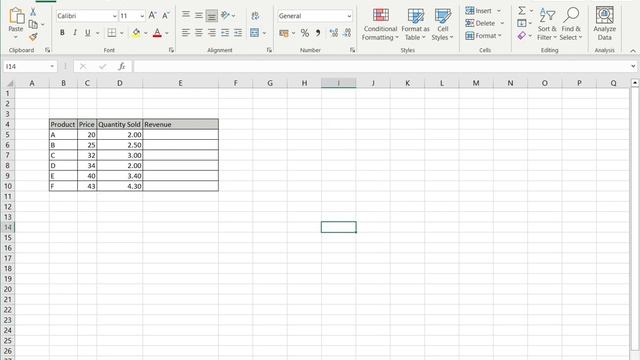Click the Clear eraser icon
This screenshot has height=360, width=640.
pyautogui.click(x=522, y=36)
